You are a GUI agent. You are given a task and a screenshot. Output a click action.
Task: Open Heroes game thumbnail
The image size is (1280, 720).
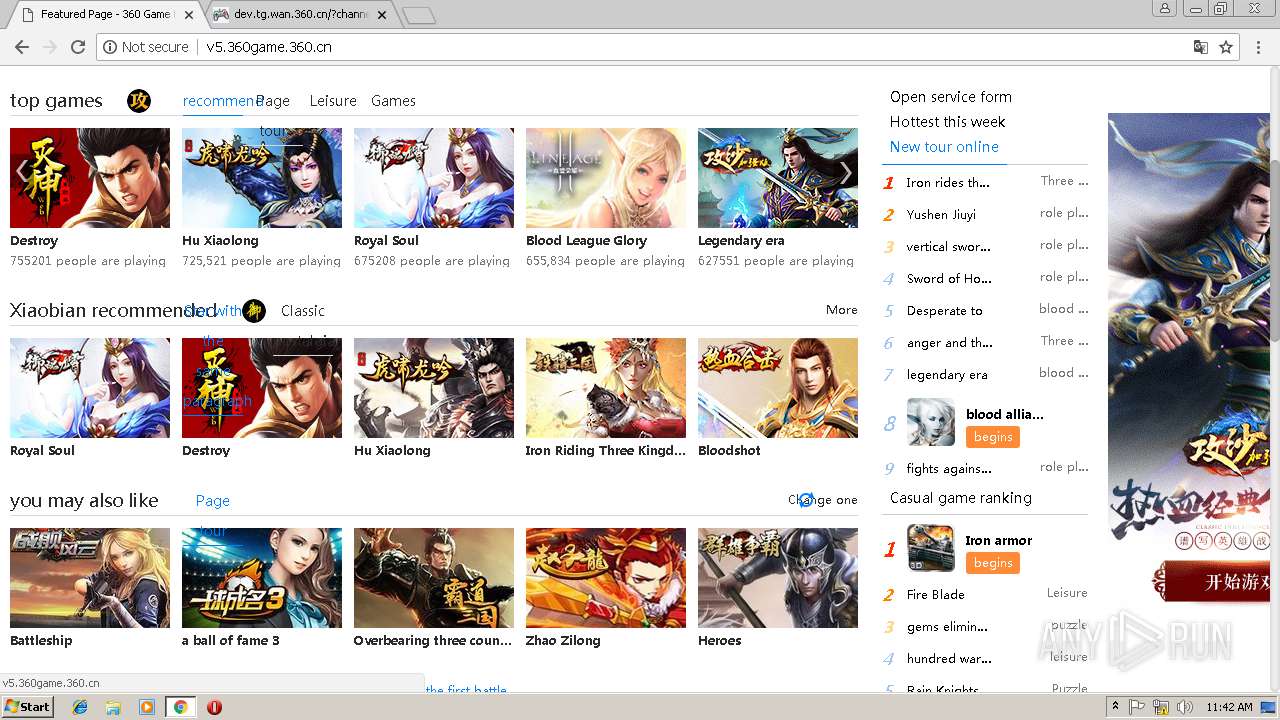coord(778,578)
